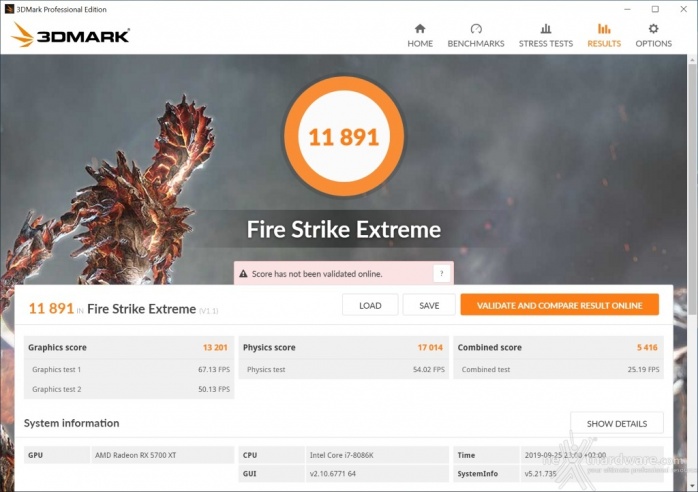
Task: Go to the OPTIONS tab
Action: 653,36
